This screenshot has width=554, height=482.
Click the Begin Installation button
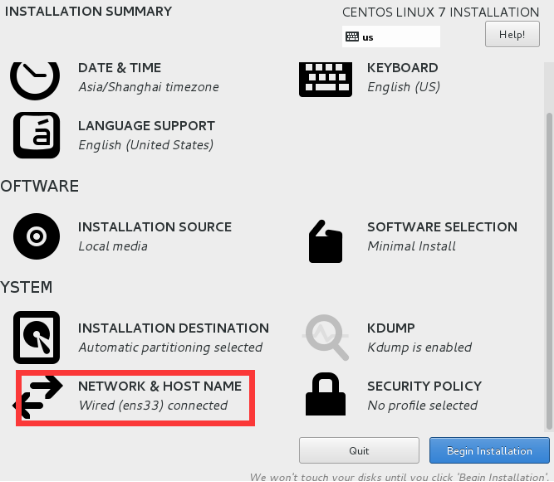489,451
